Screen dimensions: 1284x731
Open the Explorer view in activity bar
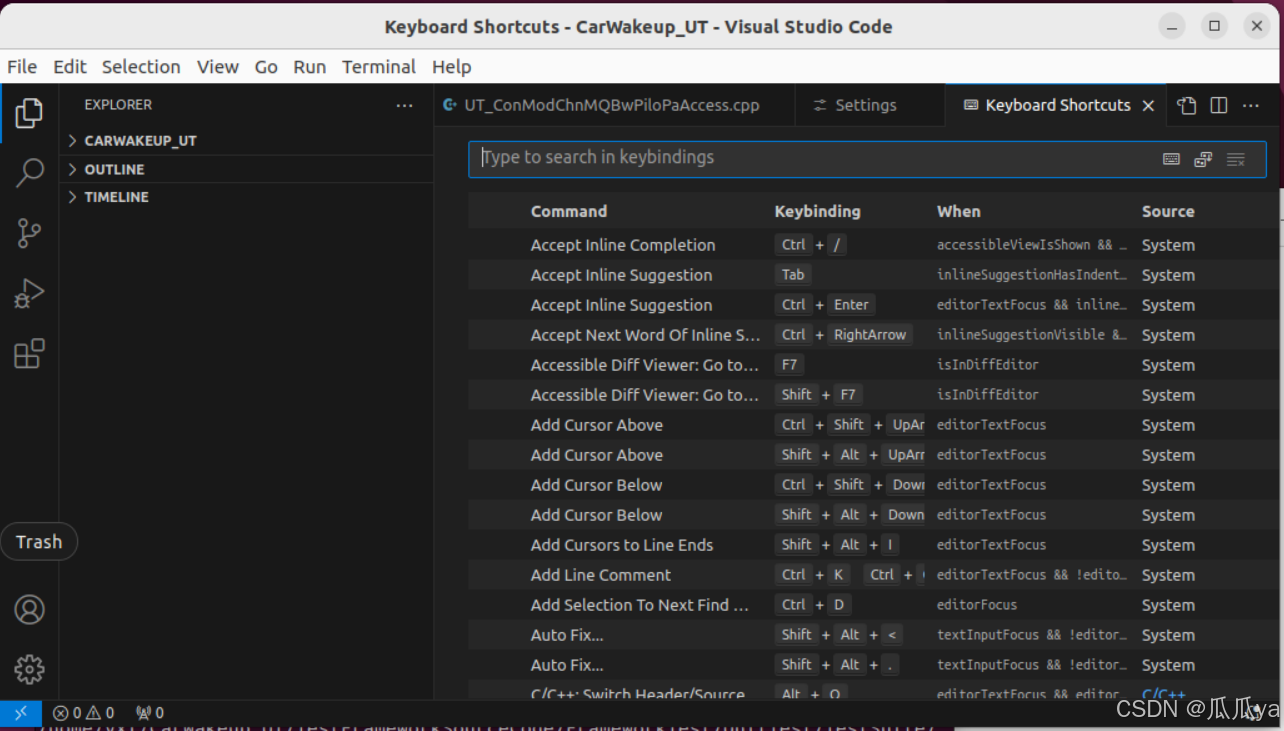(29, 113)
